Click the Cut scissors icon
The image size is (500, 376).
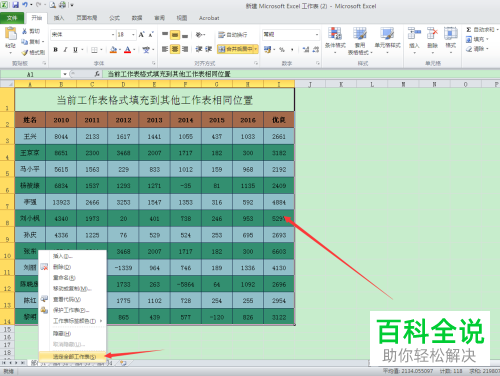tap(24, 31)
